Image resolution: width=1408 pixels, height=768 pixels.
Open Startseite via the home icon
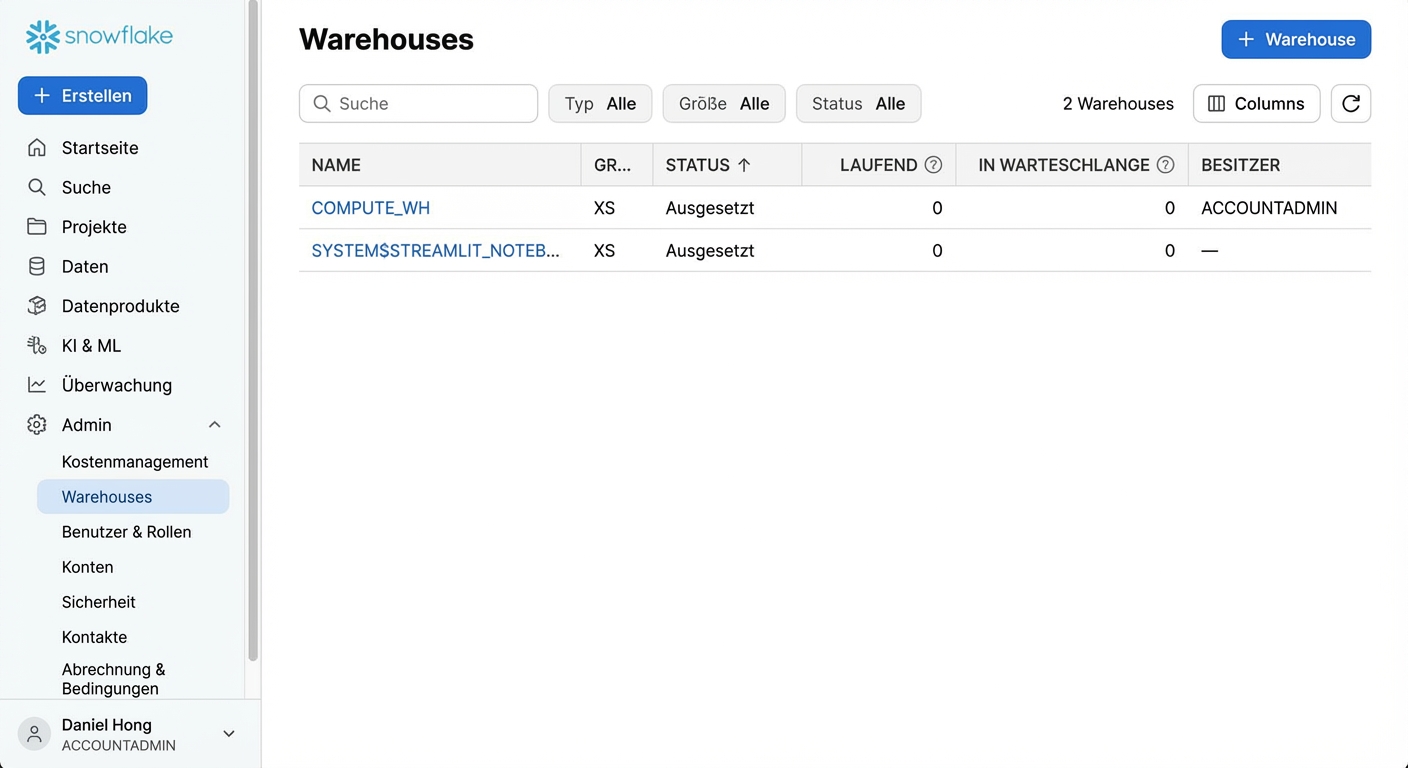click(x=37, y=148)
